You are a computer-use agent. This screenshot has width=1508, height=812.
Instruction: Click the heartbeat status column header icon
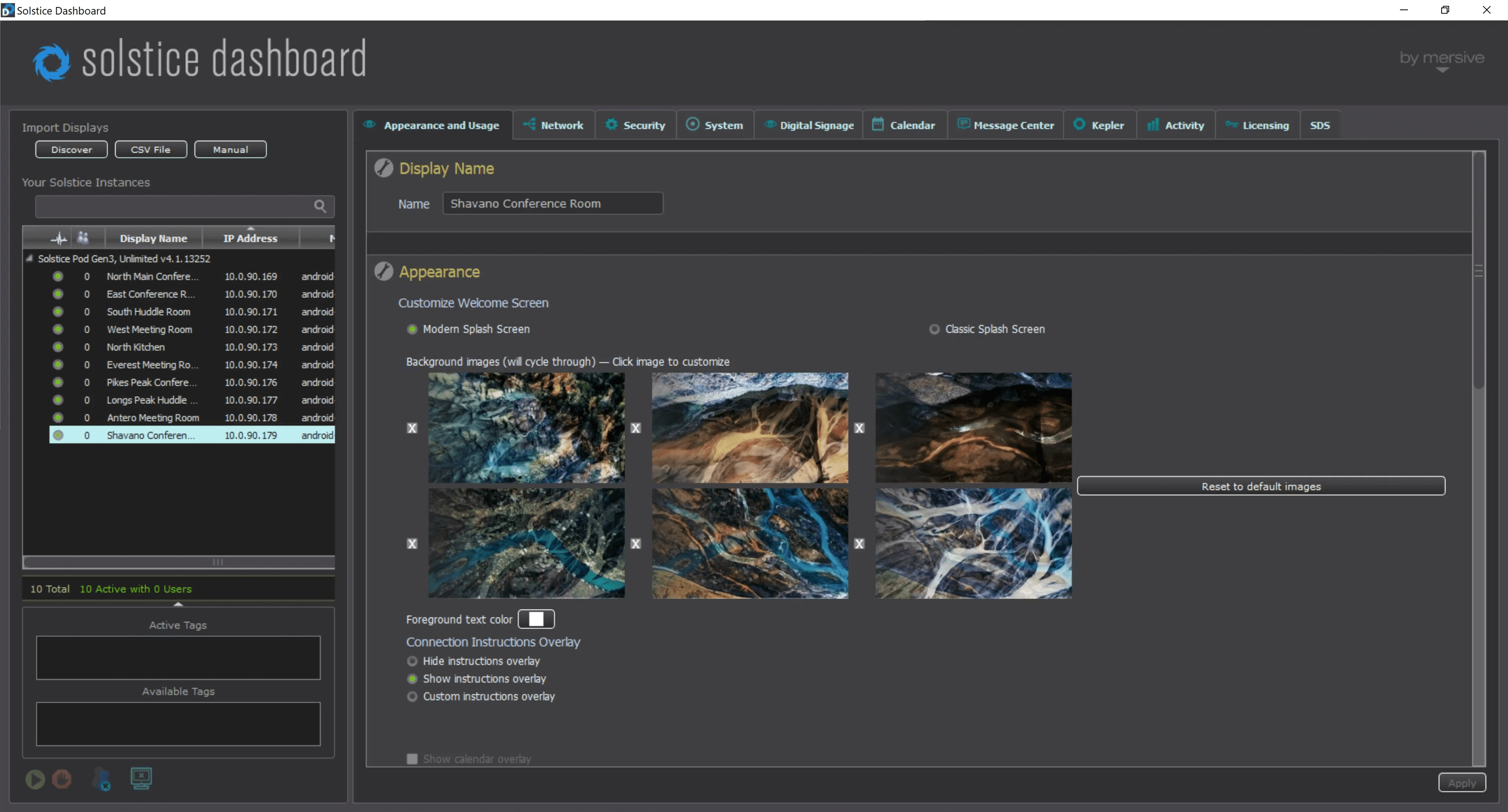click(58, 238)
